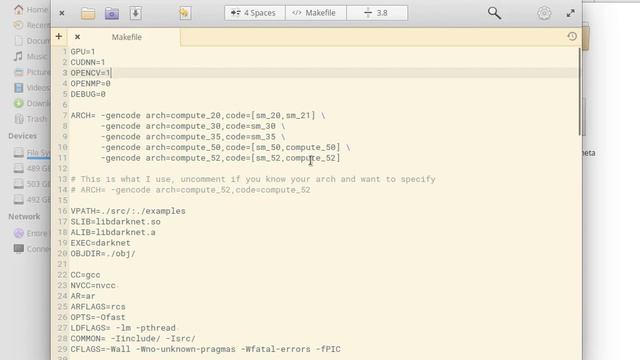Screen dimensions: 640x360
Task: Click the OBJDIR=./obj/ line
Action: pyautogui.click(x=103, y=253)
